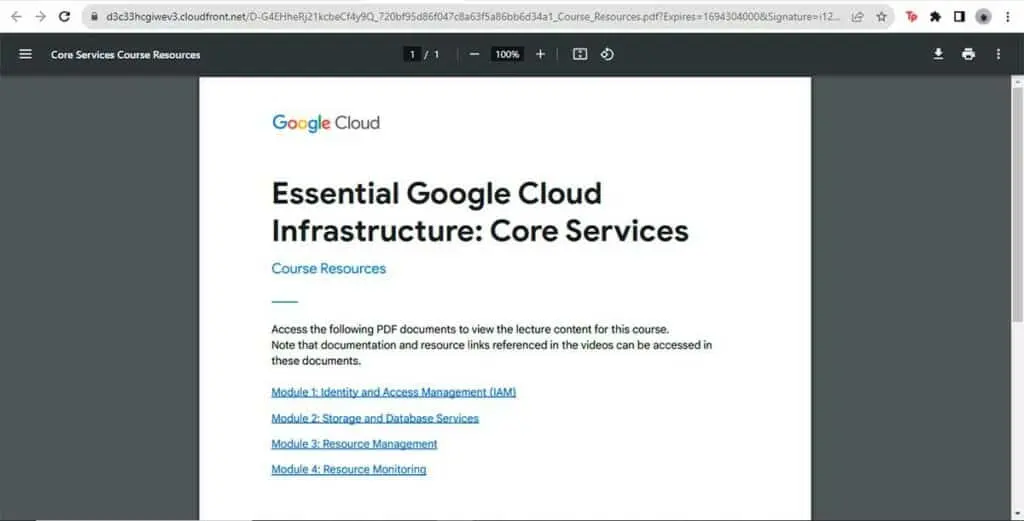Zoom out with the minus button

click(475, 54)
